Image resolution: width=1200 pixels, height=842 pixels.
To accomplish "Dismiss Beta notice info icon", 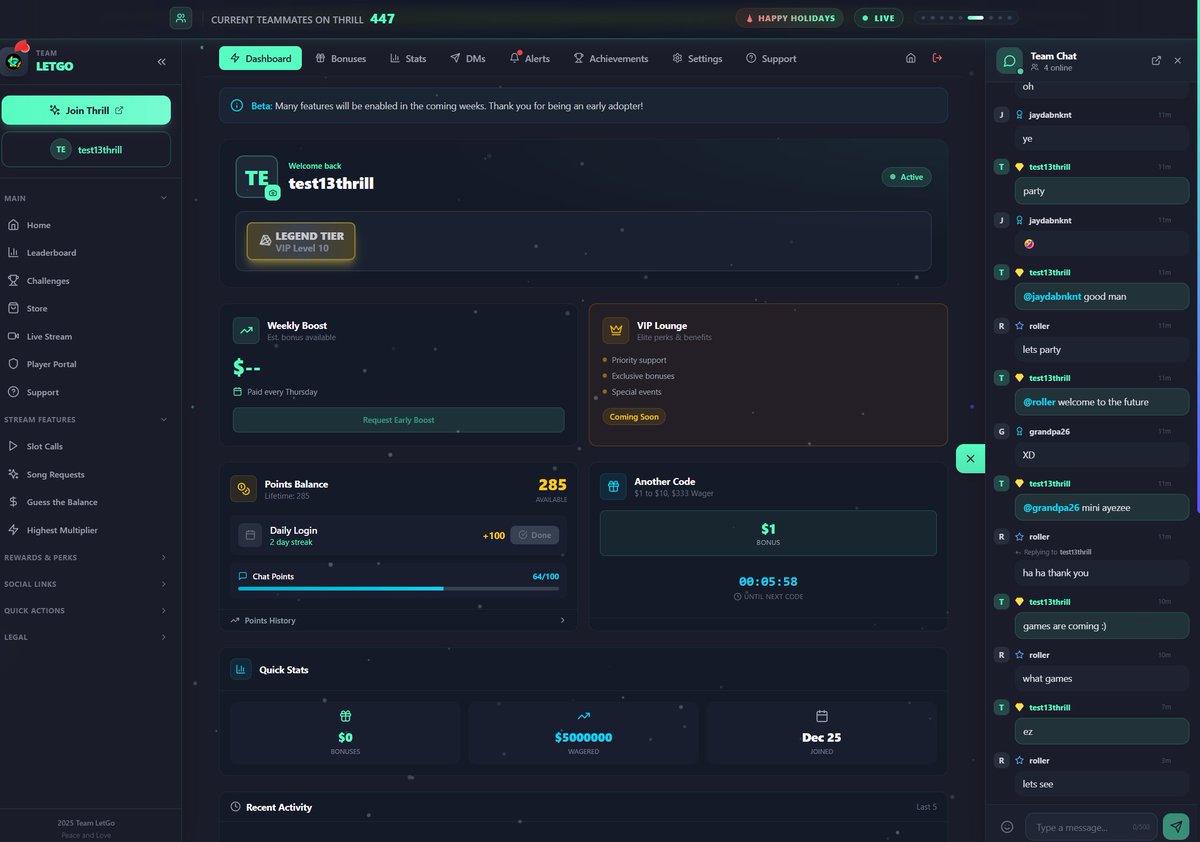I will point(236,105).
